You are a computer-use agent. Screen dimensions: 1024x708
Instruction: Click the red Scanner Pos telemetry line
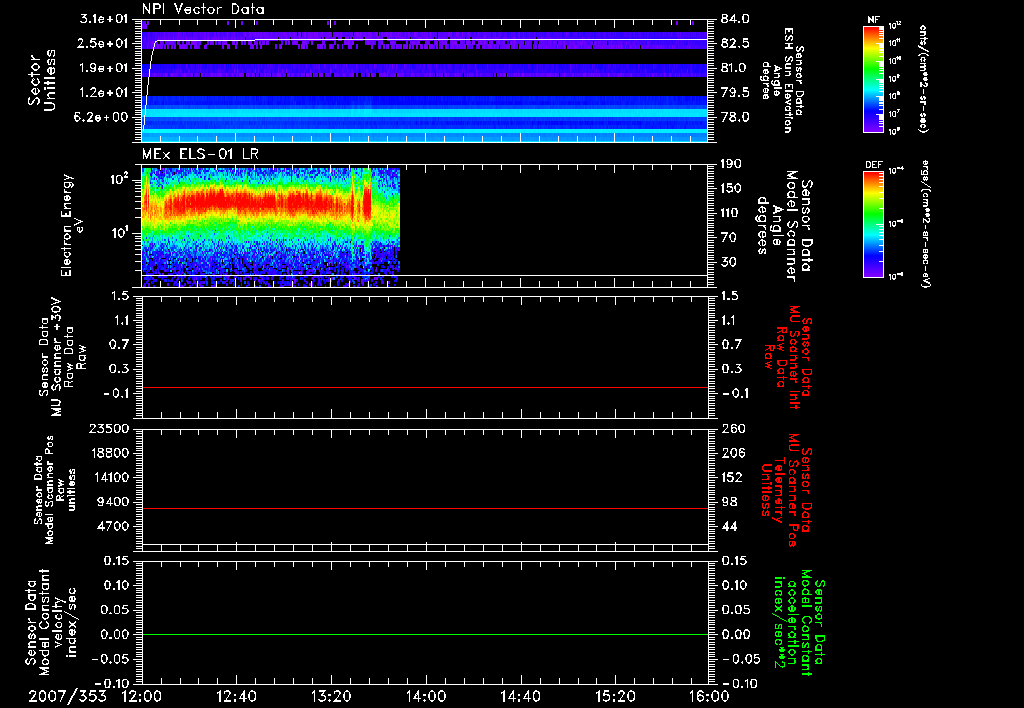[424, 508]
